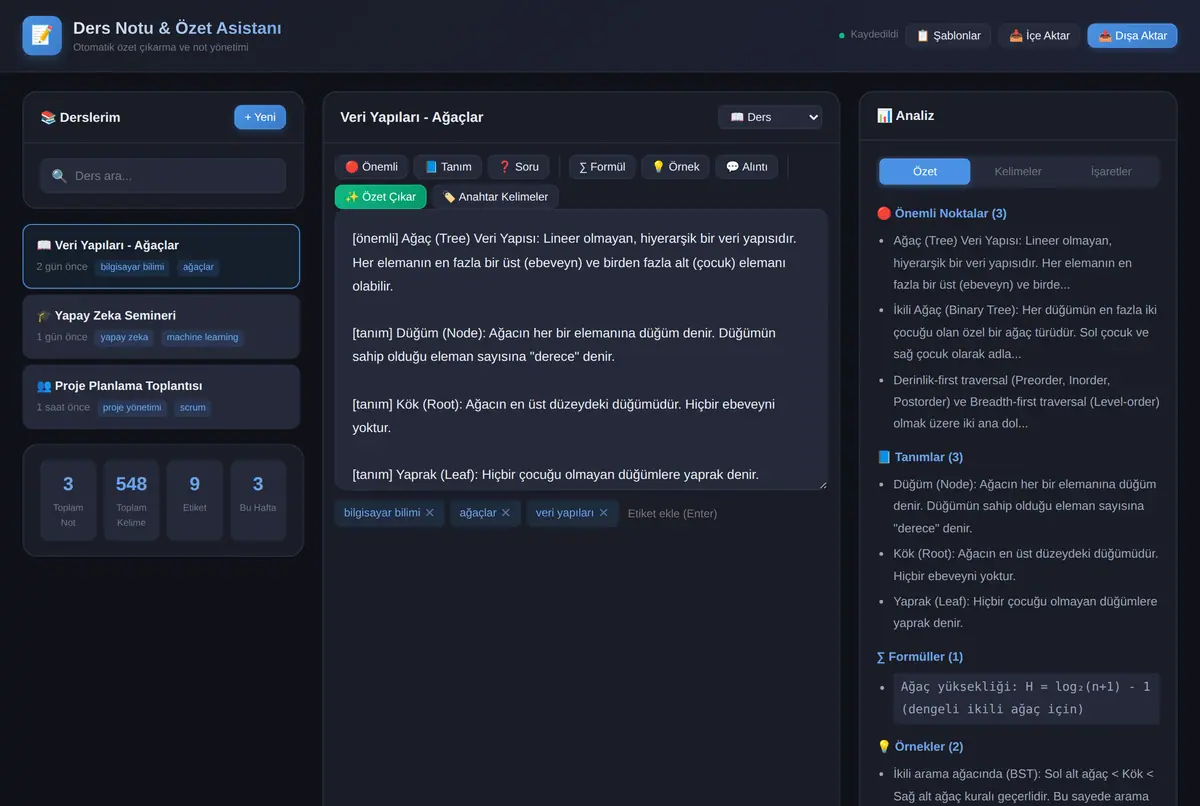The height and width of the screenshot is (806, 1200).
Task: Insert a Soru marker
Action: coord(519,167)
